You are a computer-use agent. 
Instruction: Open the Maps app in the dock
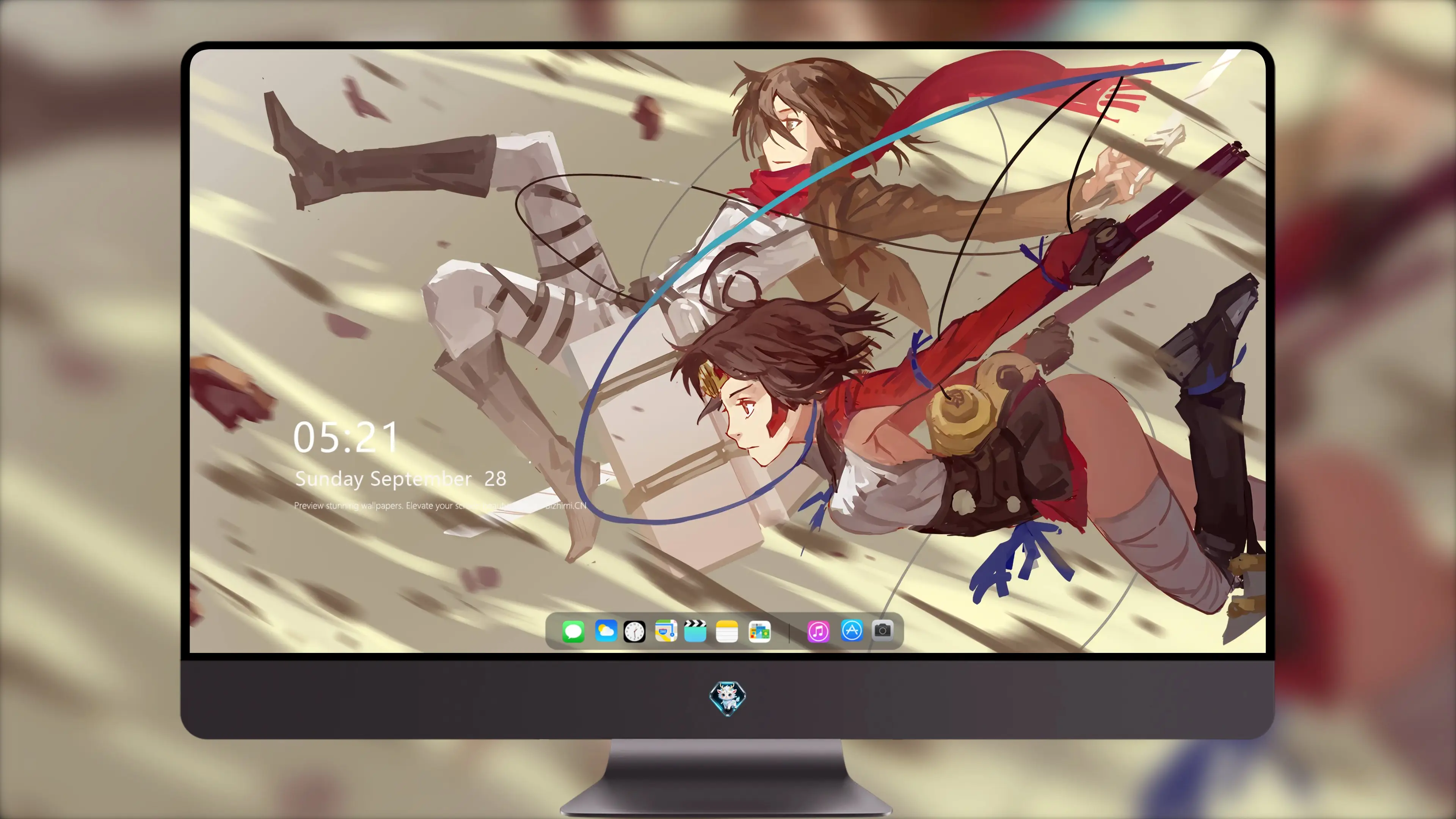click(x=666, y=631)
